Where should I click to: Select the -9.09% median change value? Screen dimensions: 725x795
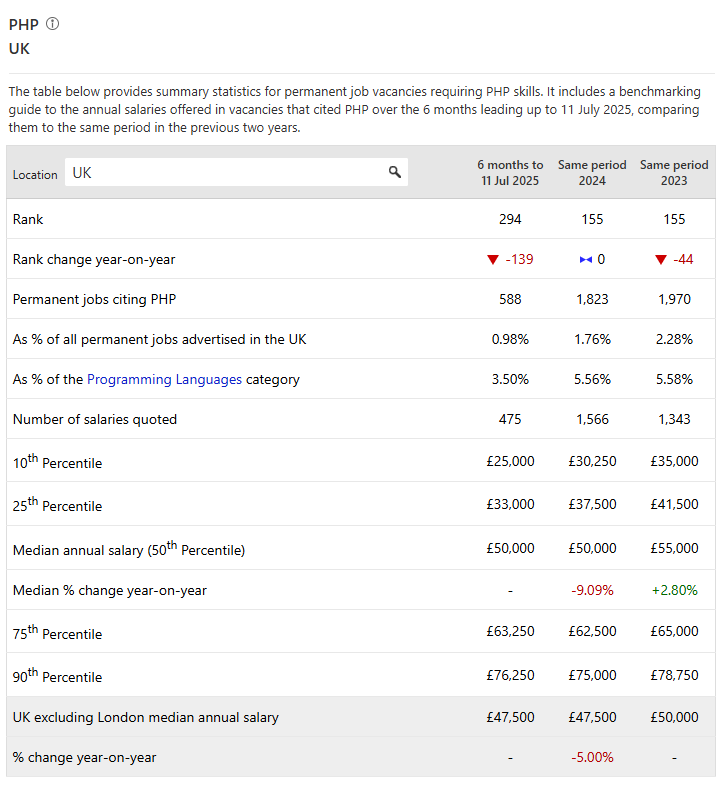tap(593, 590)
